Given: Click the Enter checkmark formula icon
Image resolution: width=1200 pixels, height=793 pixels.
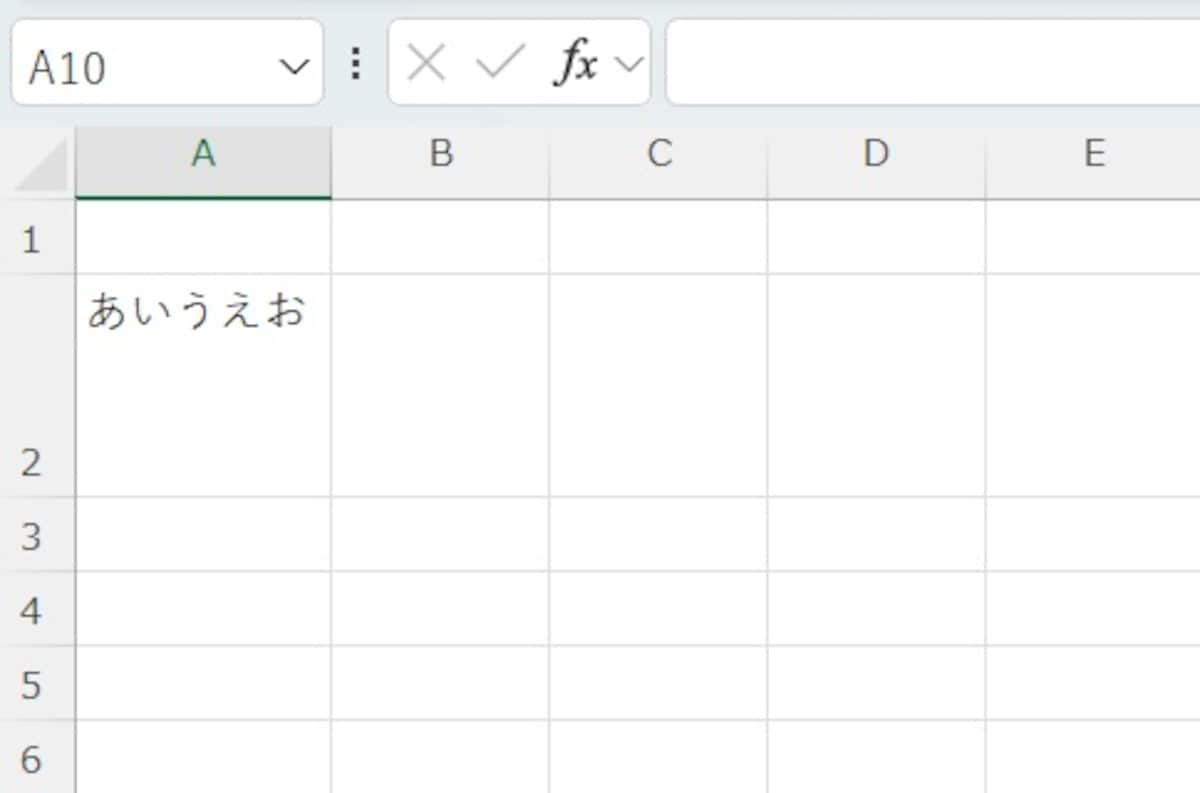Looking at the screenshot, I should click(499, 65).
